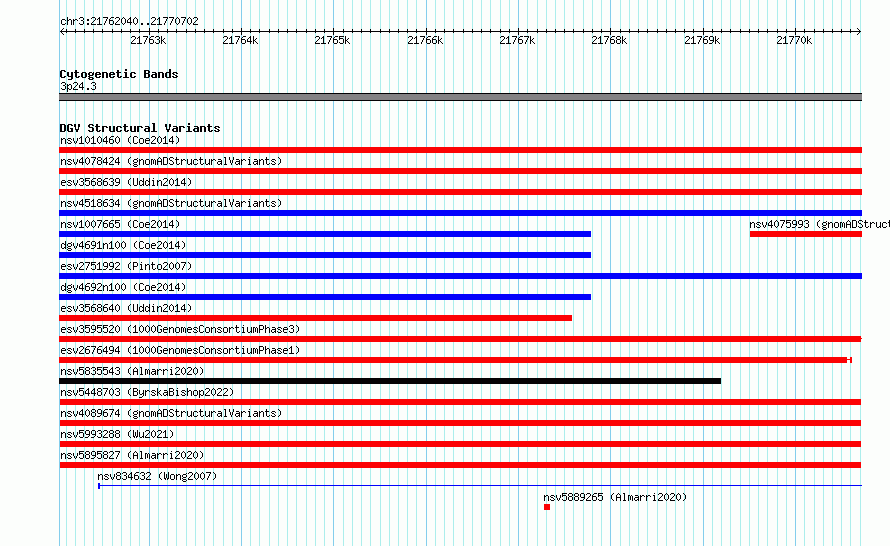
Task: Click the right arrow of the ruler
Action: click(x=859, y=31)
